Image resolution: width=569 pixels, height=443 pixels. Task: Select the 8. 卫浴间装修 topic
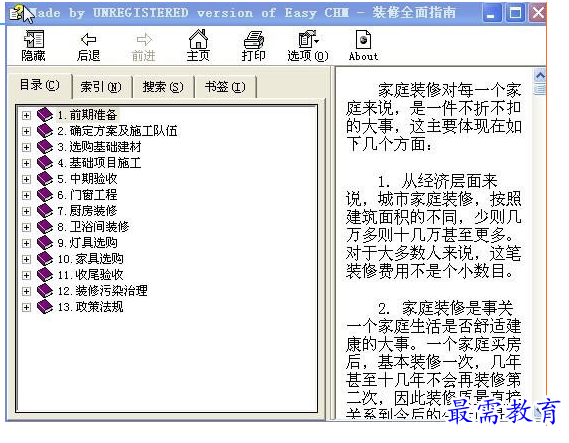[93, 227]
